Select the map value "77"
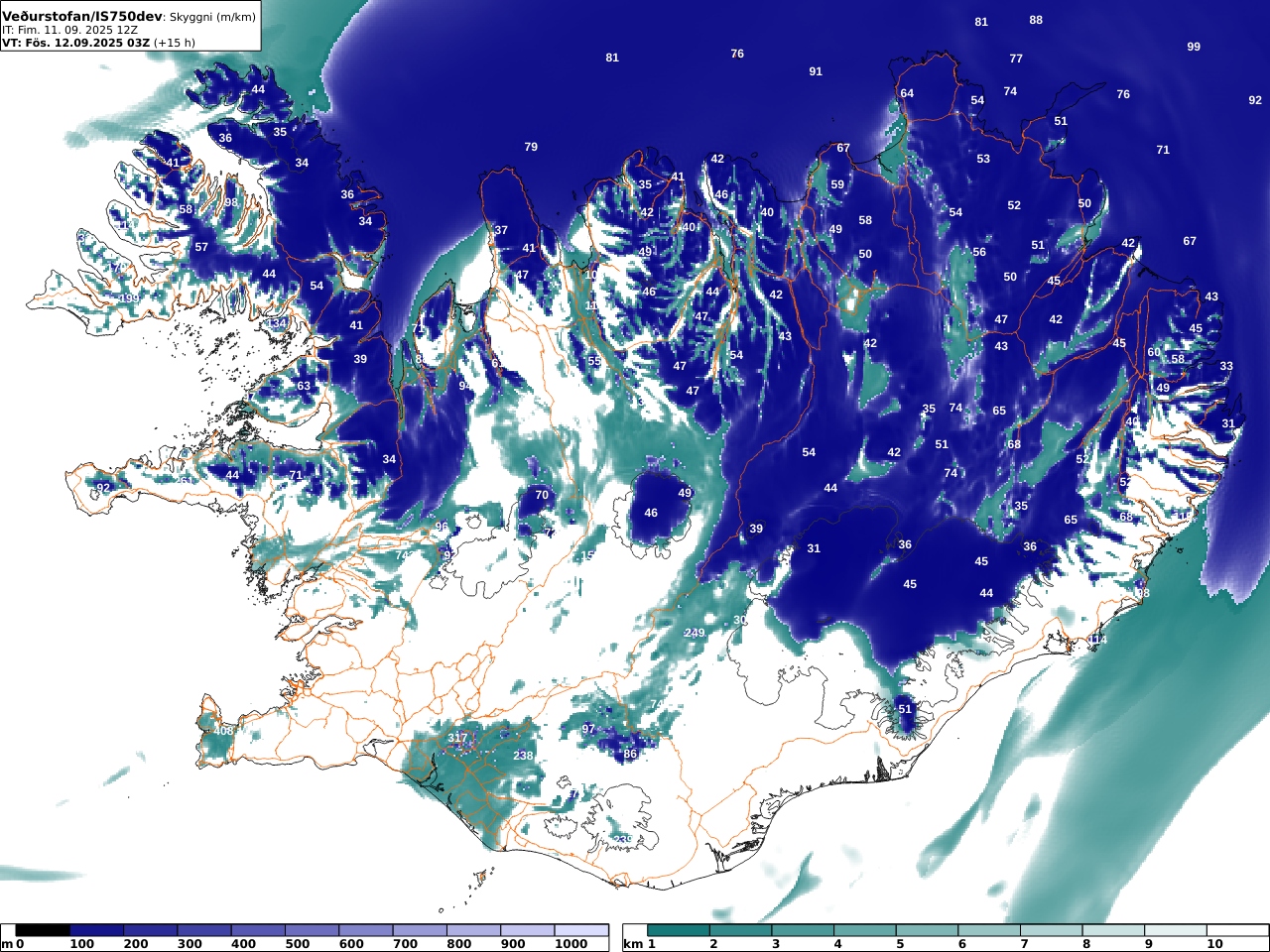This screenshot has width=1270, height=952. [x=1016, y=59]
